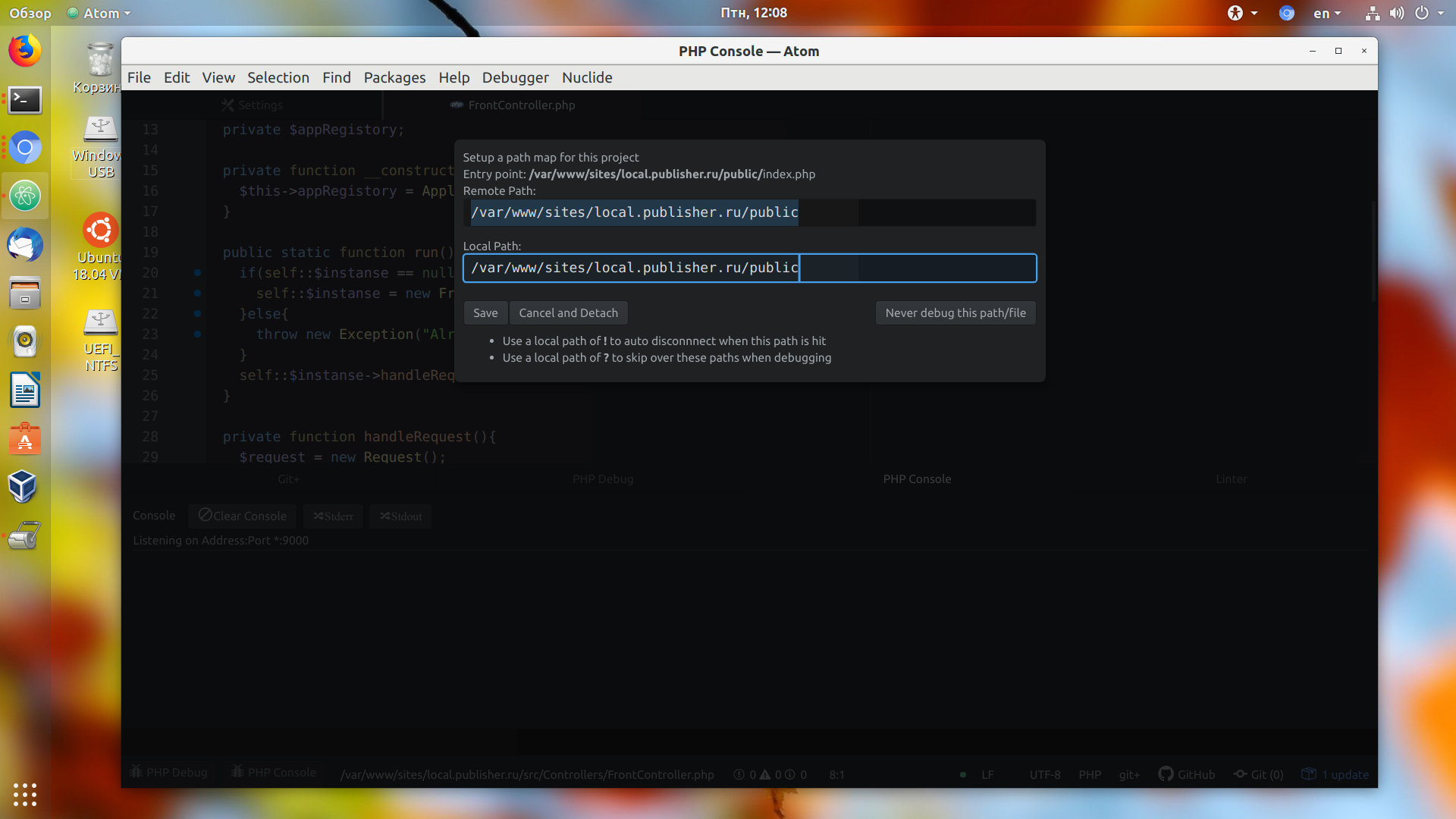1456x819 pixels.
Task: Open Firefox from the dock
Action: click(x=25, y=51)
